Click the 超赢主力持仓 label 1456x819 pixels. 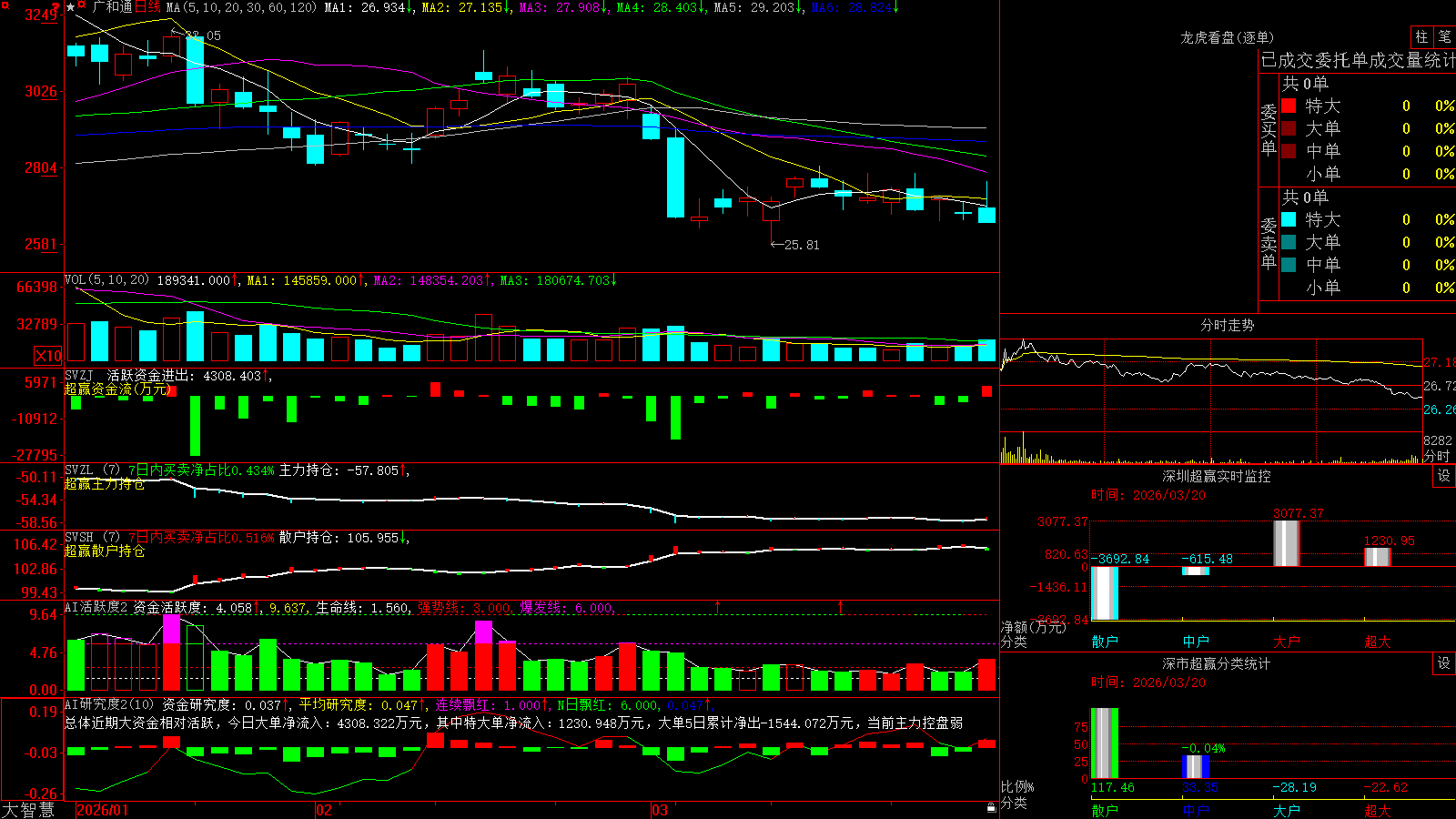[x=105, y=483]
